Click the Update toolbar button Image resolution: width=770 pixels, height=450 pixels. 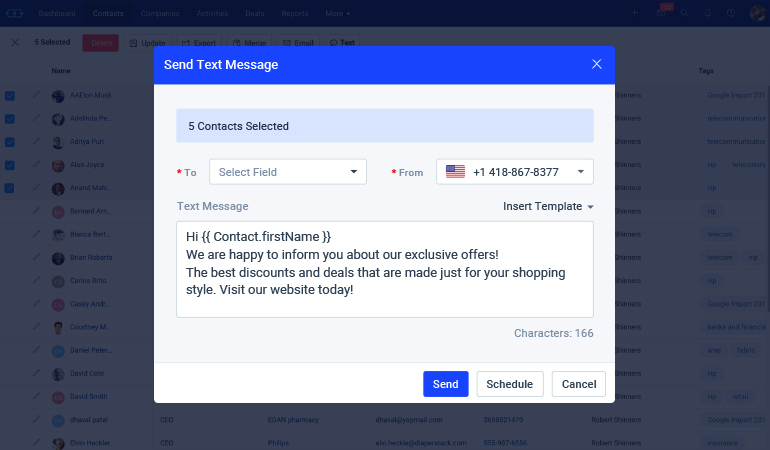click(x=148, y=43)
